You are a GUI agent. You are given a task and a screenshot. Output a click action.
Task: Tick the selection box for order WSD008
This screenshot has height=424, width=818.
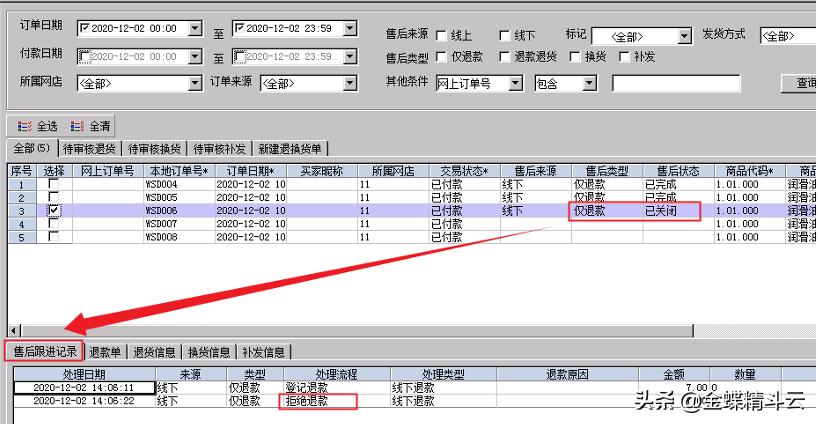coord(53,236)
